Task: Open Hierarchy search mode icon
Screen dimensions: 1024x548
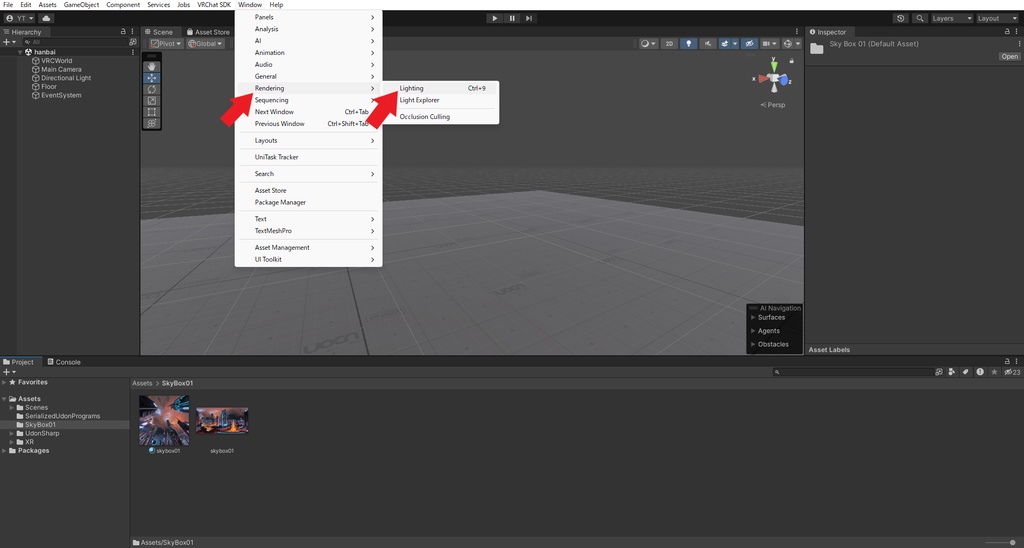Action: tap(133, 42)
